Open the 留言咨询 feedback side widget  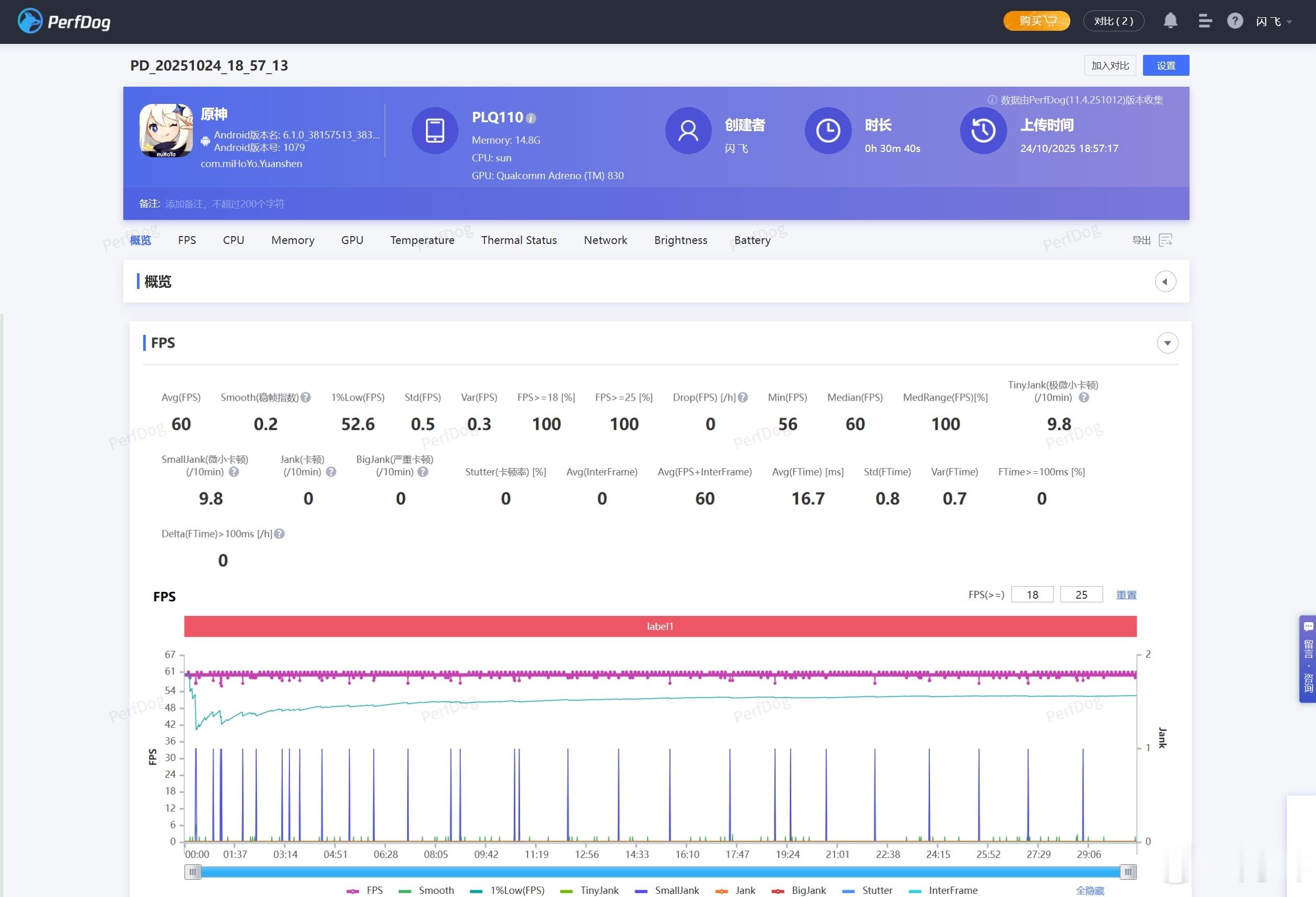pyautogui.click(x=1308, y=659)
